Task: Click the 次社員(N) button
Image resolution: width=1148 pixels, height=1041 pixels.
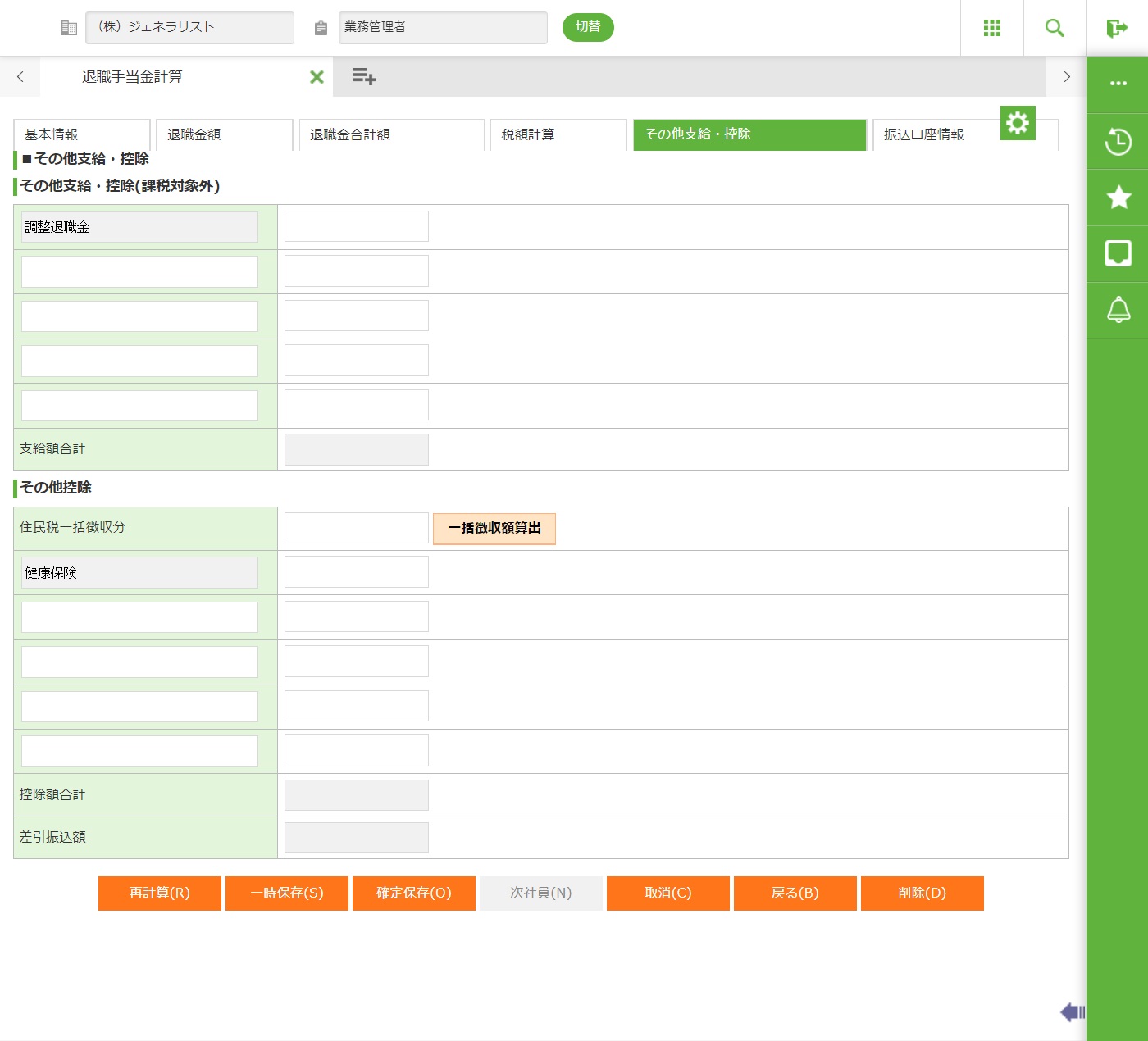Action: pos(541,893)
